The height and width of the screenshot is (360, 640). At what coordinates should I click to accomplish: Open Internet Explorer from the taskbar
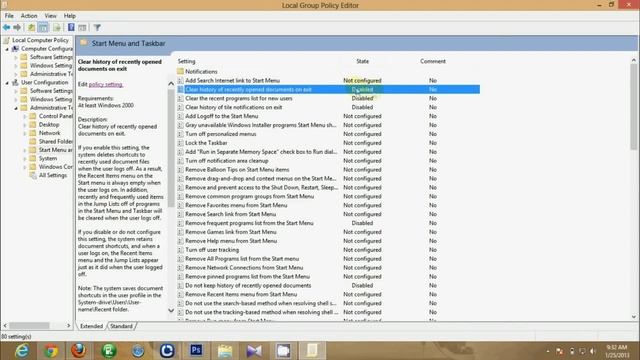click(22, 351)
